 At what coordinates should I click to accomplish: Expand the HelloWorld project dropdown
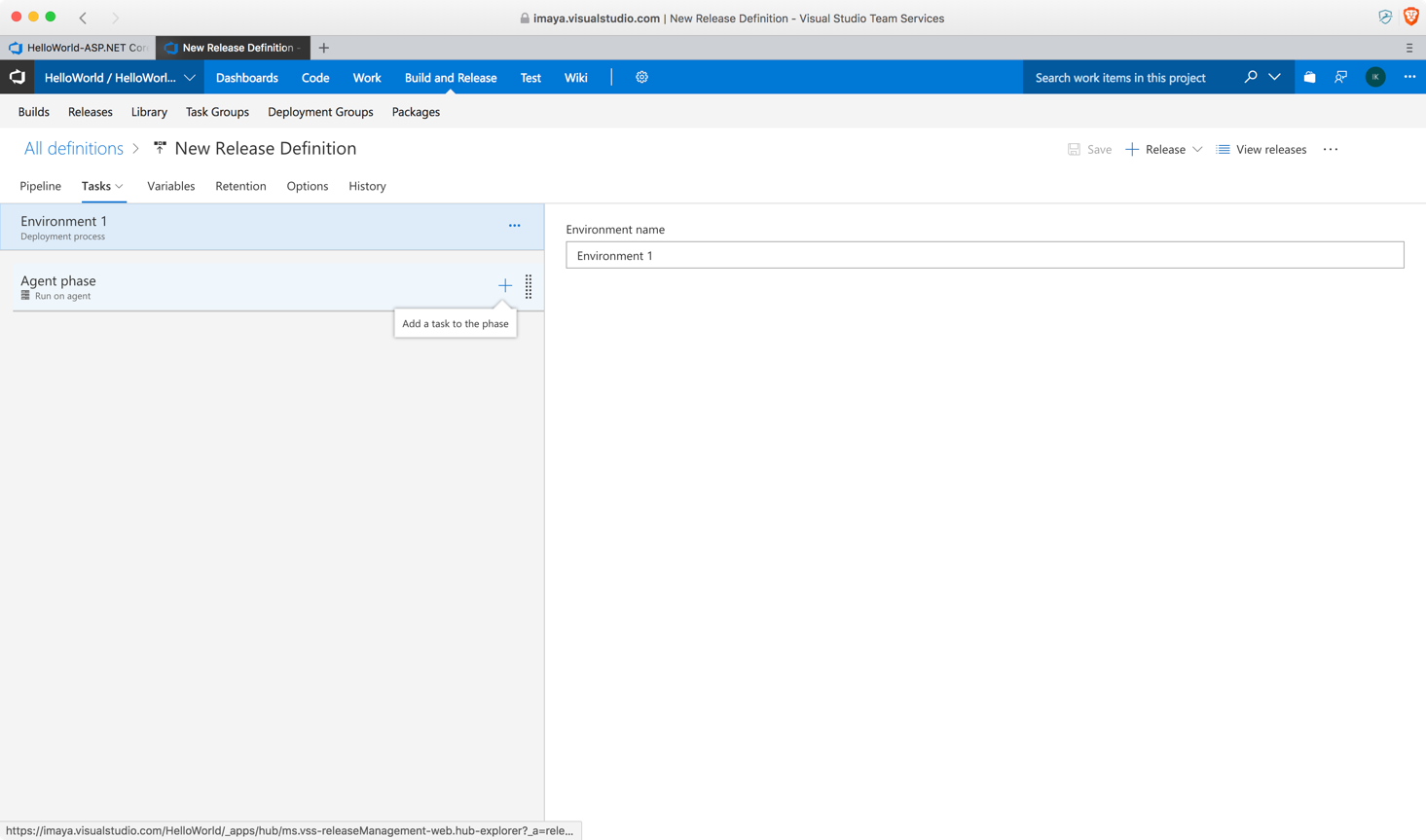190,78
